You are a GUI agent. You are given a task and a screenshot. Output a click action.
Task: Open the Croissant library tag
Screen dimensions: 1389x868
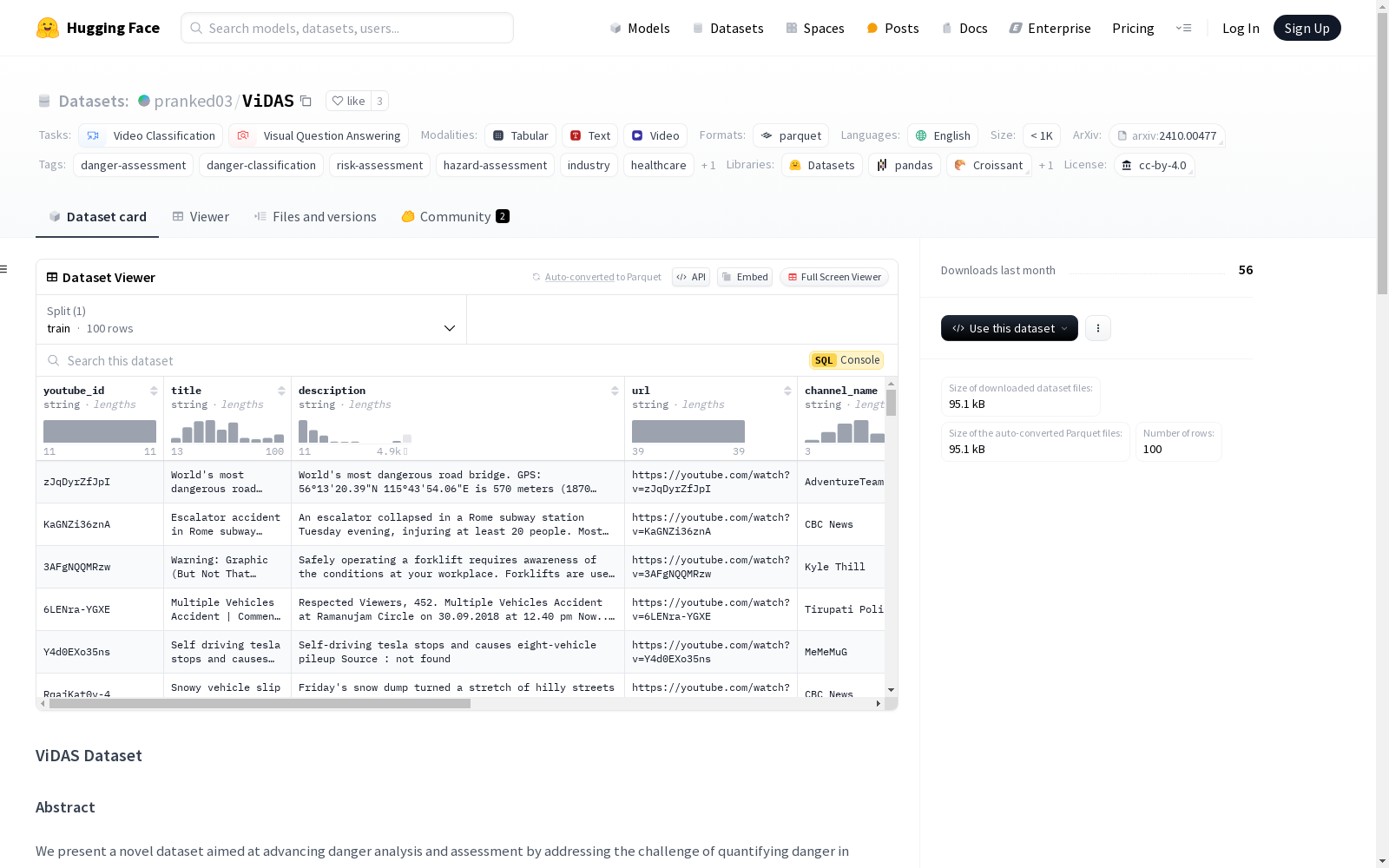click(x=989, y=165)
